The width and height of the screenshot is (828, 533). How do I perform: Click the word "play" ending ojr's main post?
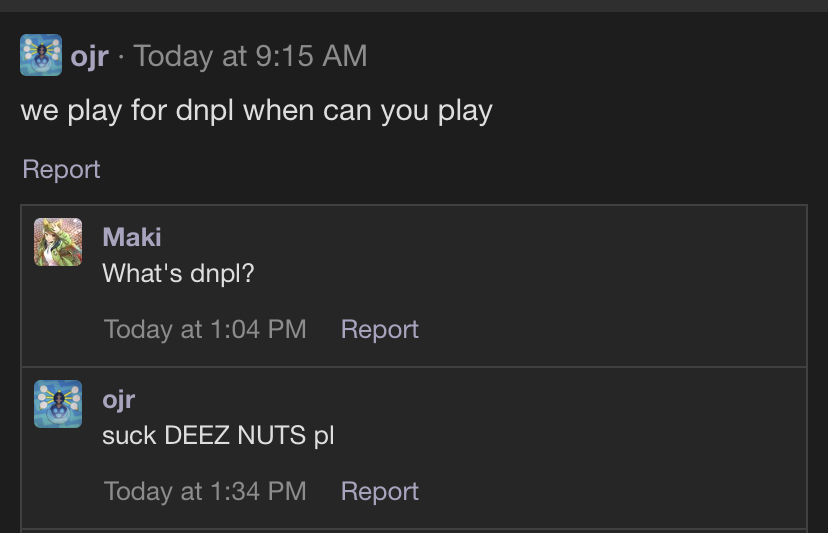pyautogui.click(x=465, y=110)
